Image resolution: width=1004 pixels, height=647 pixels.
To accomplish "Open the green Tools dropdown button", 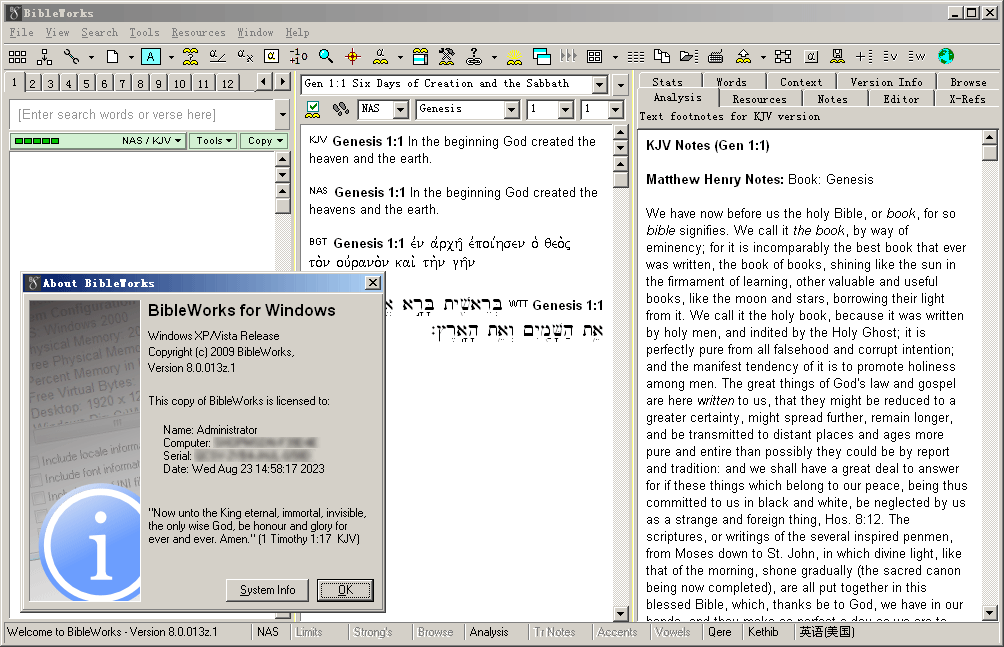I will click(213, 141).
